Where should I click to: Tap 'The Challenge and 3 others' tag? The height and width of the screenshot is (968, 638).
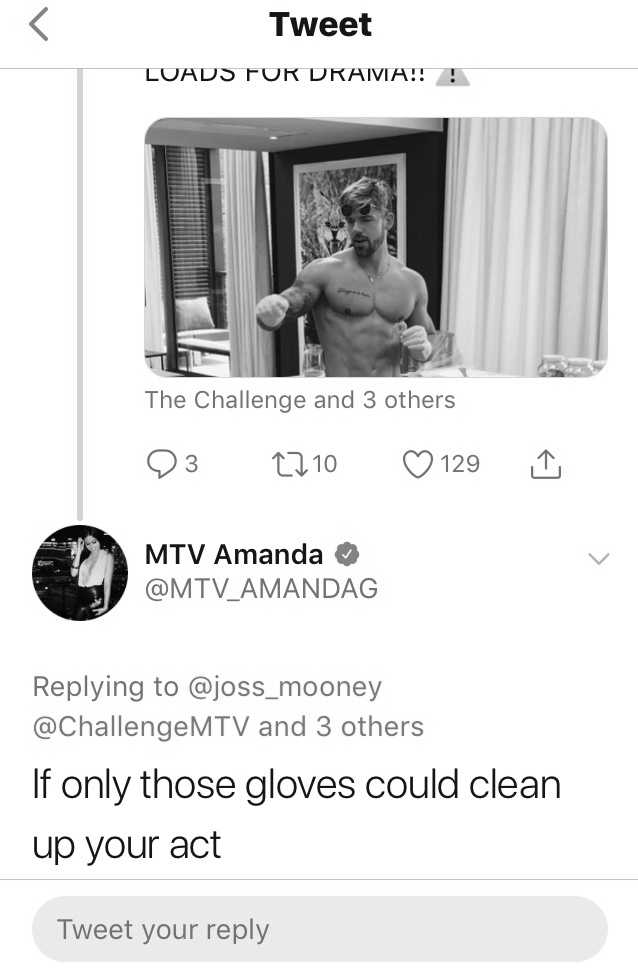coord(300,400)
